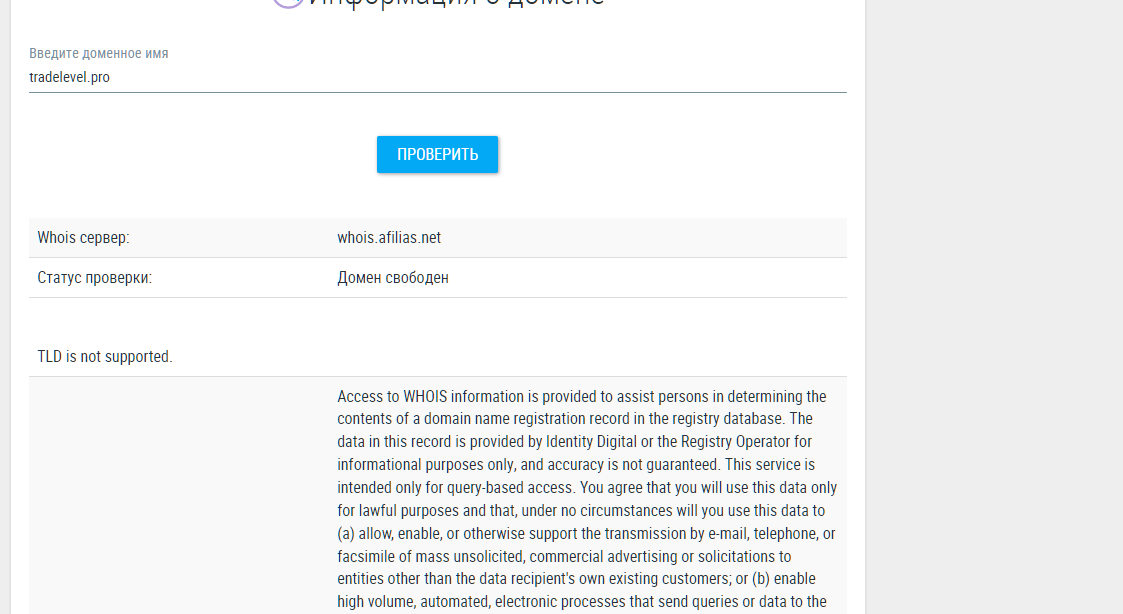This screenshot has height=614, width=1123.
Task: Click the round icon beside the page heading
Action: coord(288,3)
